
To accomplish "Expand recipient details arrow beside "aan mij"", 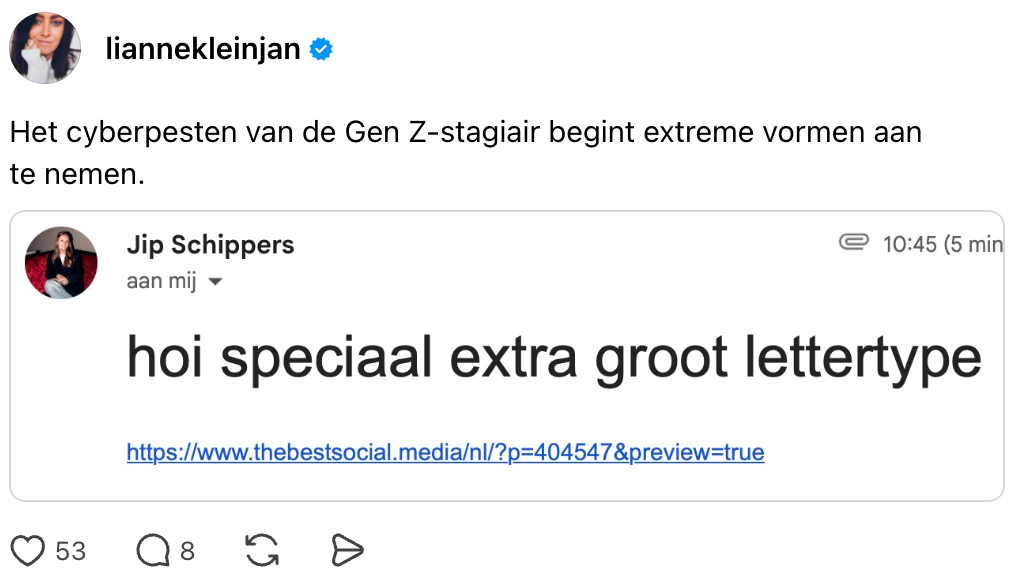I will (x=214, y=283).
